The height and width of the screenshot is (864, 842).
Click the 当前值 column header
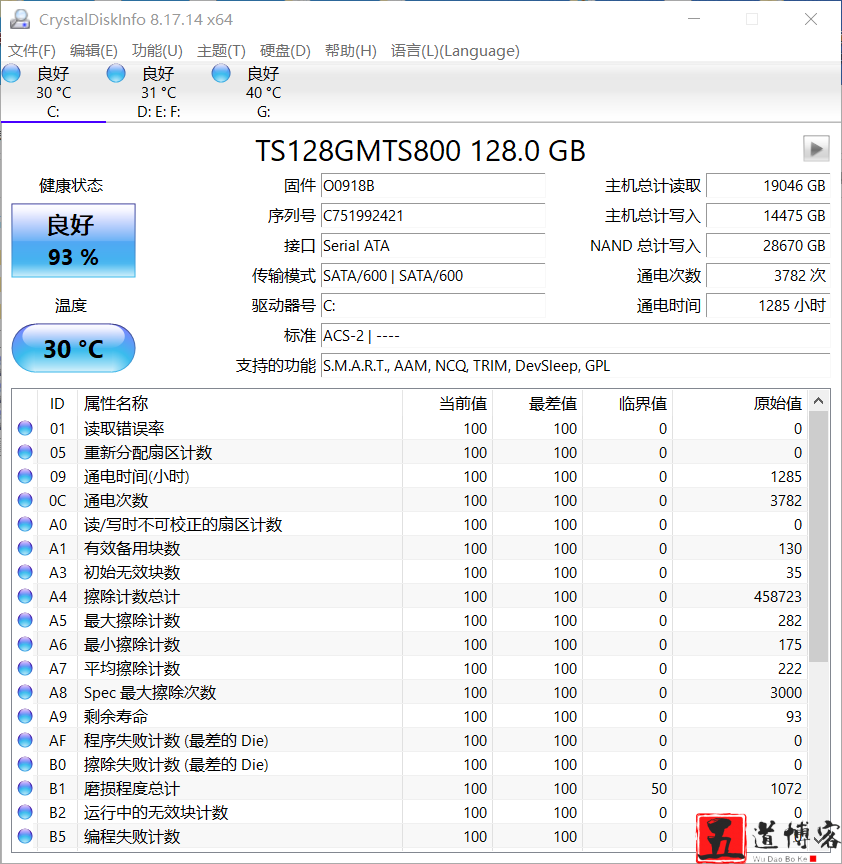coord(447,403)
